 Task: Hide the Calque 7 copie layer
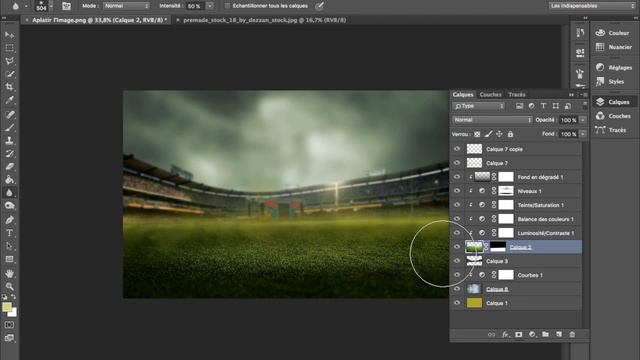(457, 149)
